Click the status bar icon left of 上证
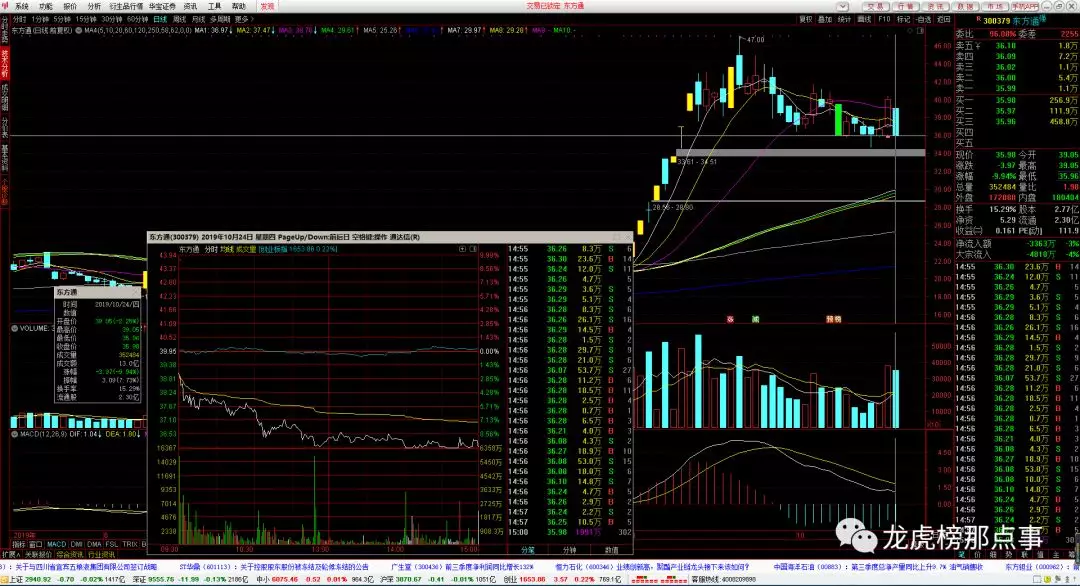The height and width of the screenshot is (586, 1080). point(4,578)
